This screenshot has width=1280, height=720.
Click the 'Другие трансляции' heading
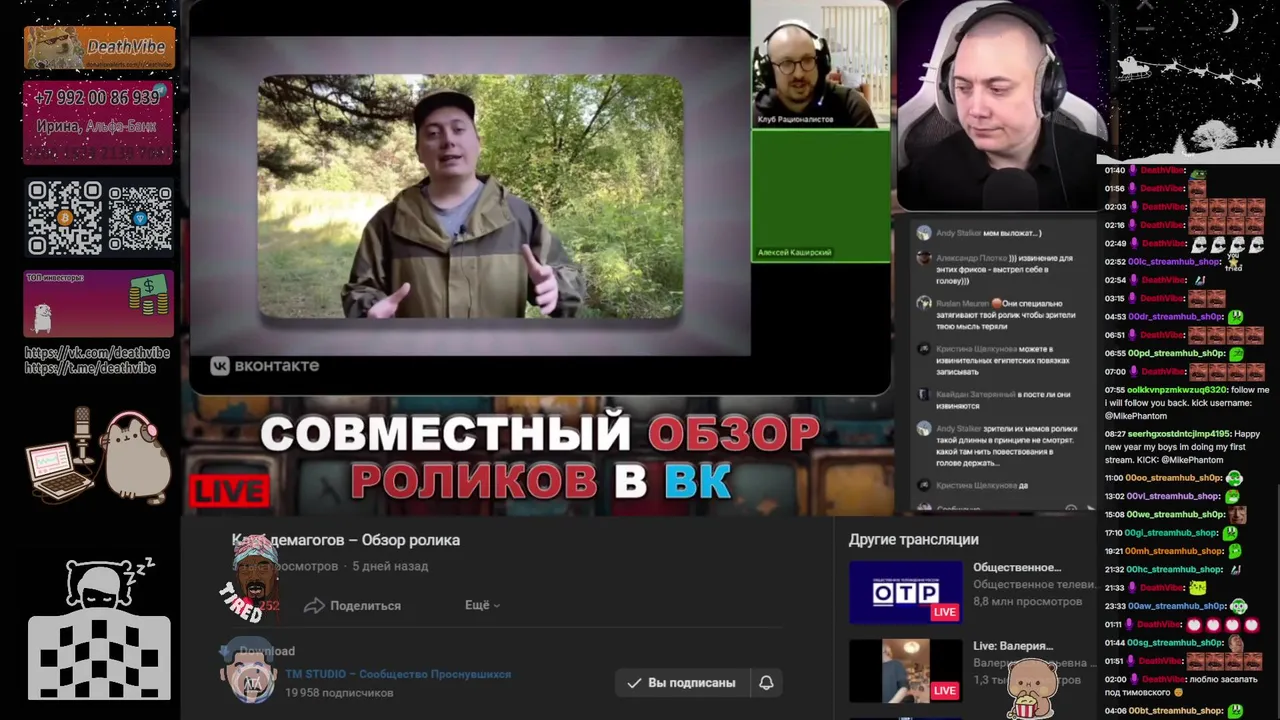coord(913,539)
